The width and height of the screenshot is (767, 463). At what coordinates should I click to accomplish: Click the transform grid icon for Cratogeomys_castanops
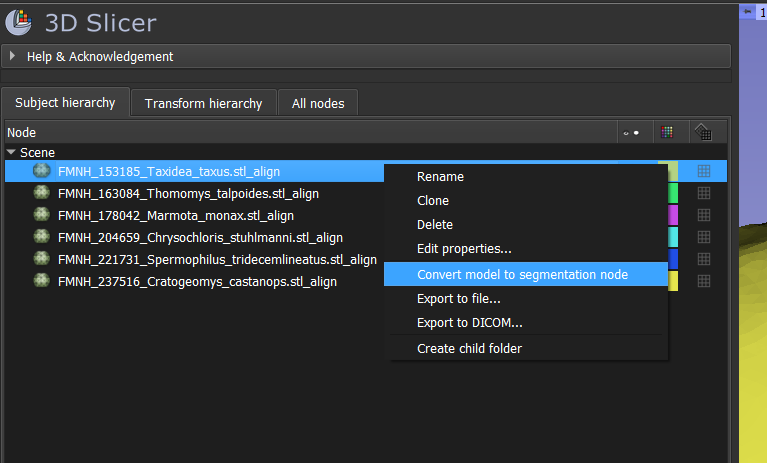(x=704, y=281)
